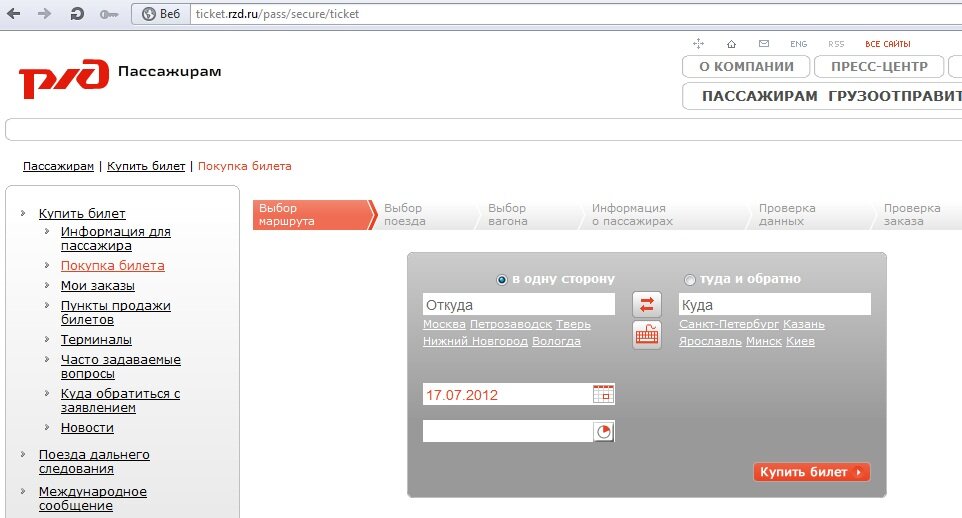Open the RSS link
Screen dimensions: 962x518
click(x=836, y=44)
